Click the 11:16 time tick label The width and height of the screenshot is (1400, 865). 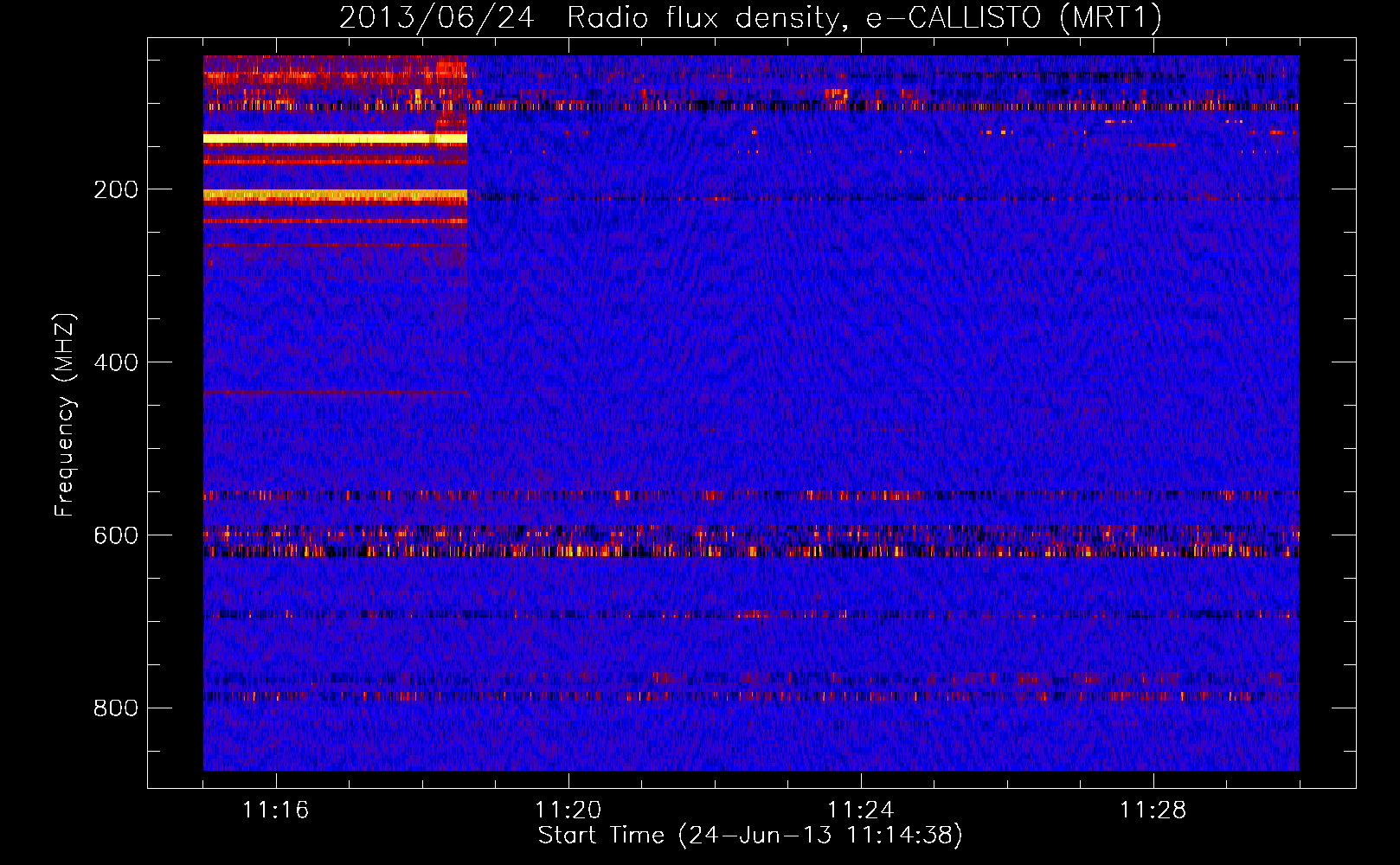coord(276,810)
